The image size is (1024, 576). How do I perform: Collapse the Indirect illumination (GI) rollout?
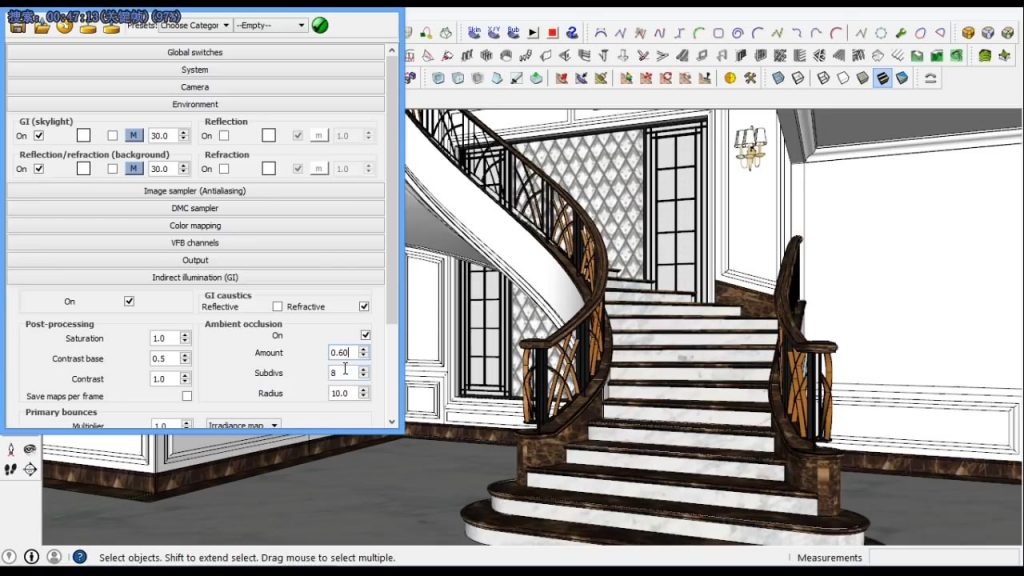(195, 277)
